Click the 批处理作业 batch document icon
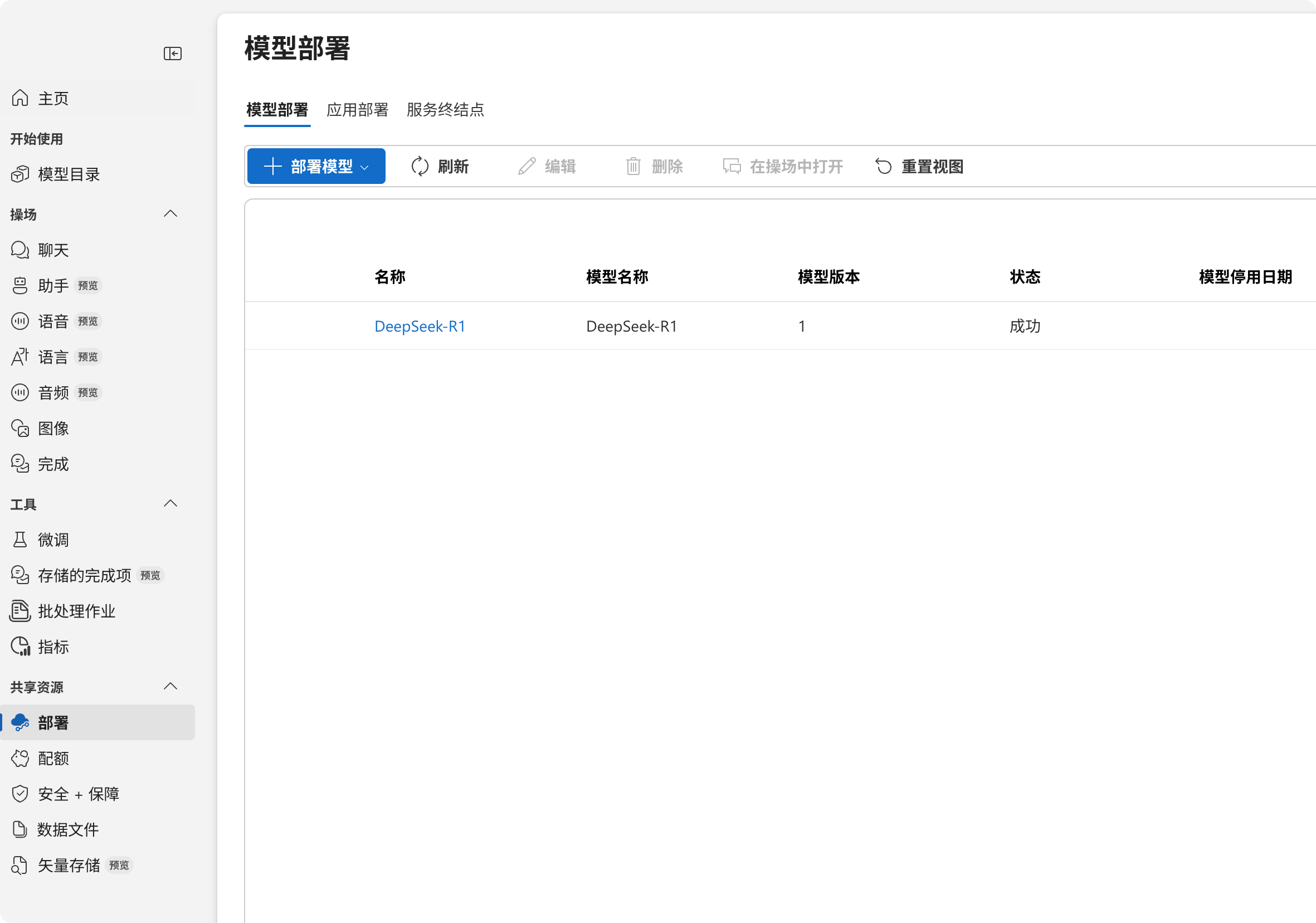1316x923 pixels. coord(20,611)
